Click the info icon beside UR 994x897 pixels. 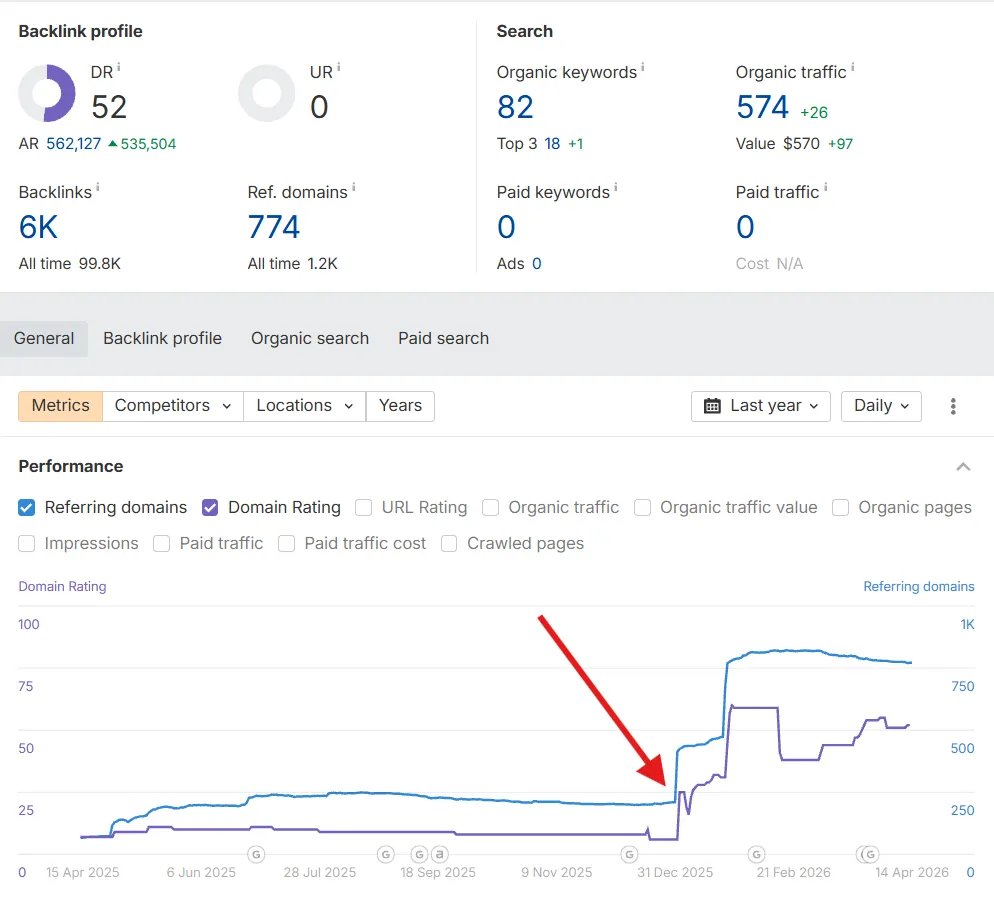[338, 68]
